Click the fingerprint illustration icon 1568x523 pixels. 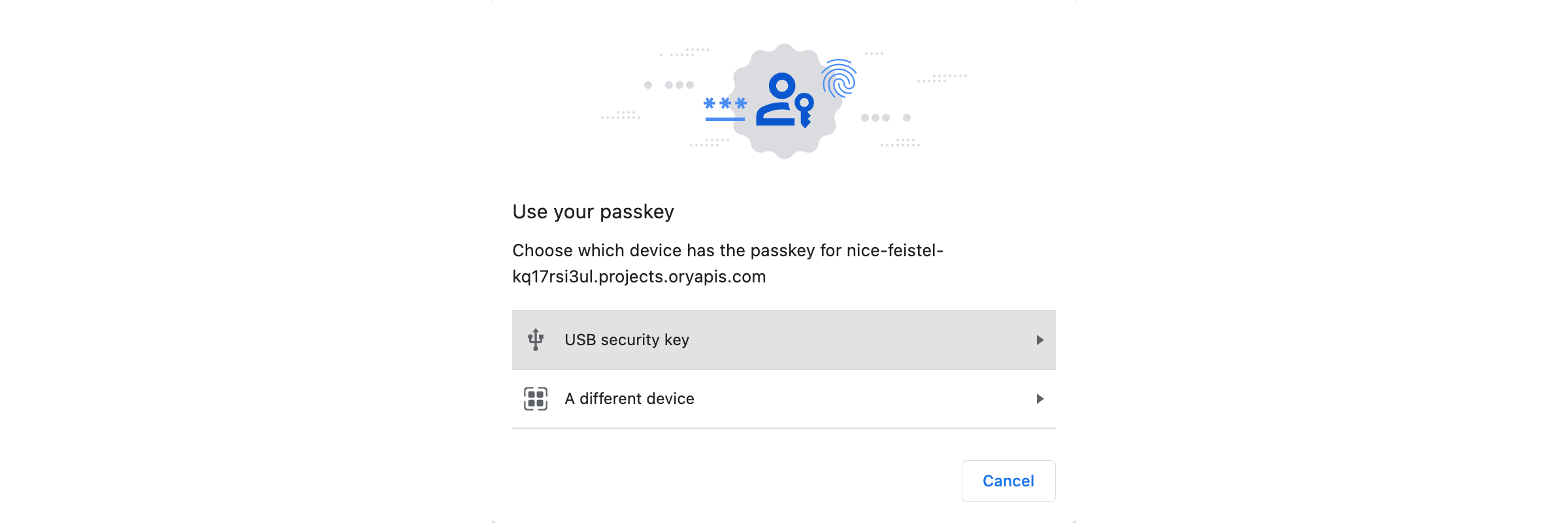(840, 78)
